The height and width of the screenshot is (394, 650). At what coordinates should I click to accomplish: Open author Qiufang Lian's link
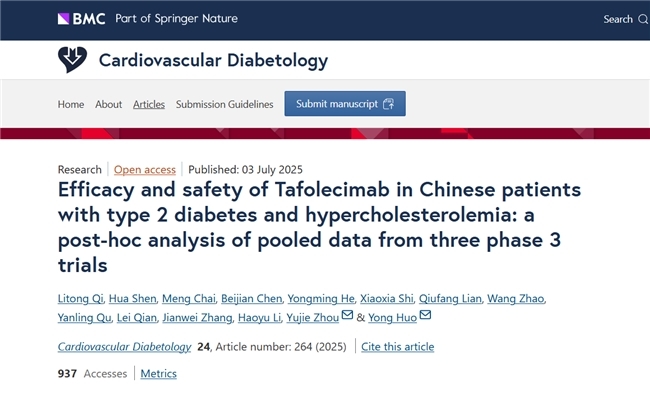450,299
